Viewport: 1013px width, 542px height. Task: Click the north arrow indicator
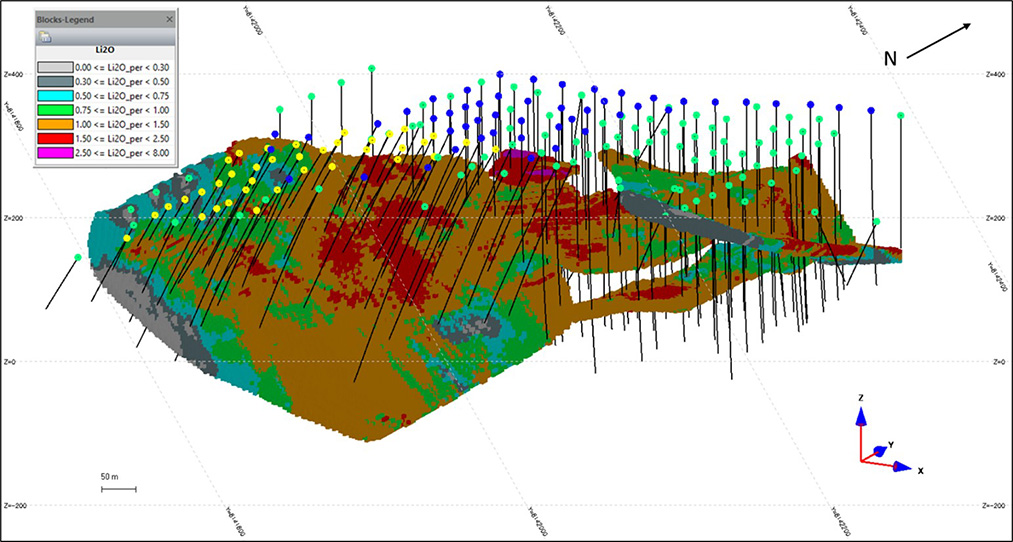pyautogui.click(x=941, y=43)
